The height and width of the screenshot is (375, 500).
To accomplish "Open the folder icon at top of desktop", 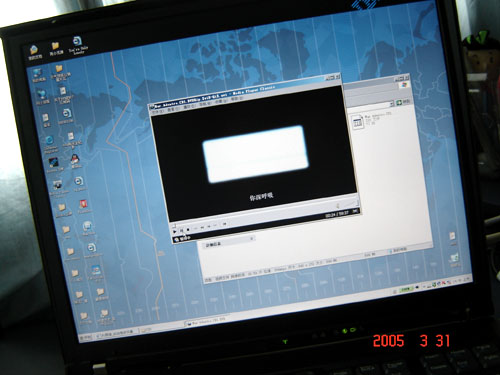I will (x=55, y=46).
